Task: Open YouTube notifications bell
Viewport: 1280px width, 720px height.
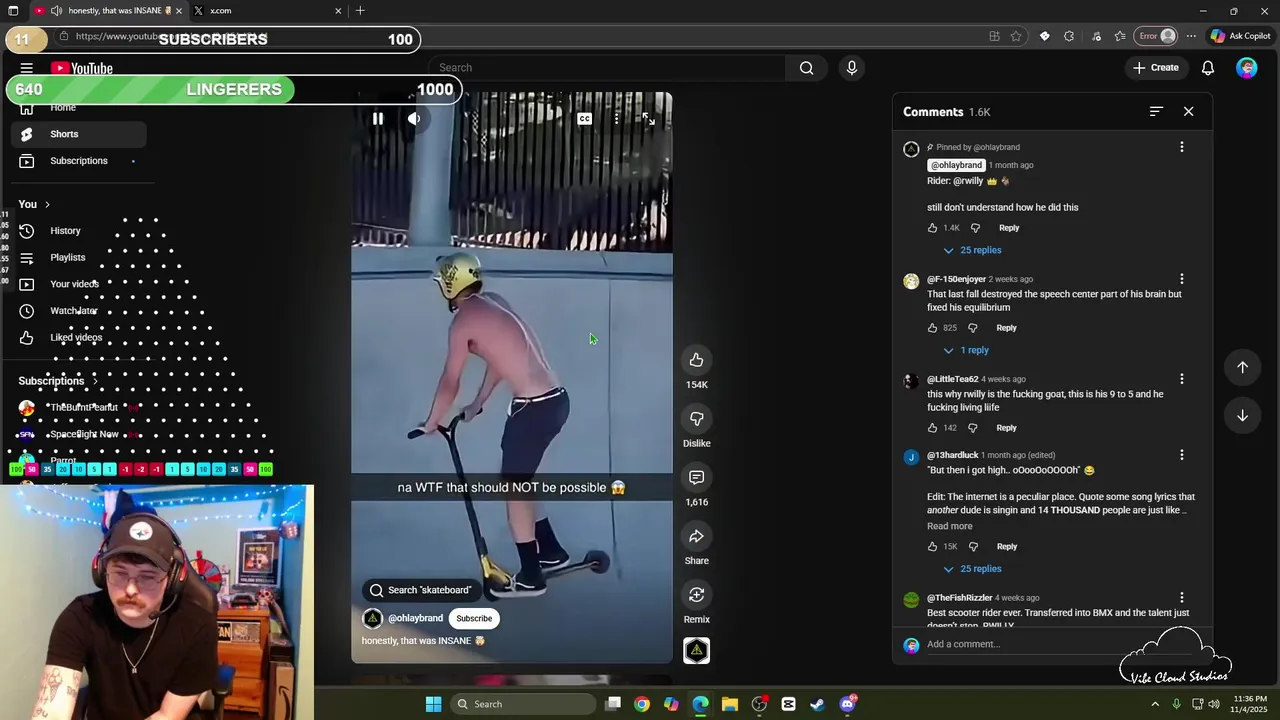Action: pyautogui.click(x=1208, y=68)
